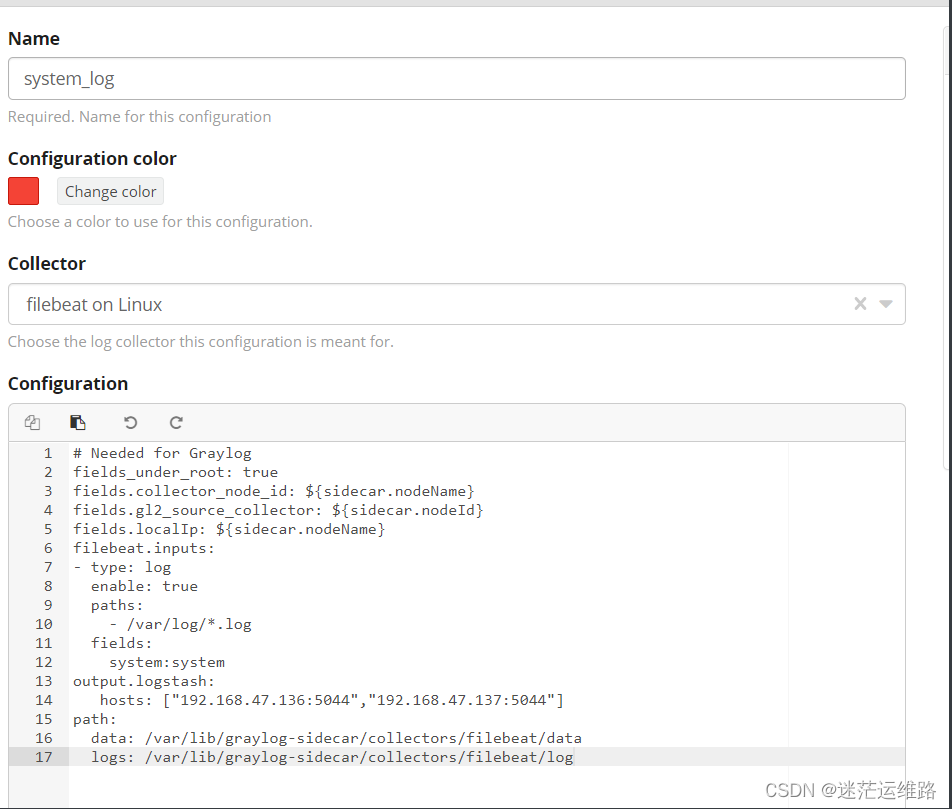Click line number 17 in editor gutter

click(x=44, y=757)
